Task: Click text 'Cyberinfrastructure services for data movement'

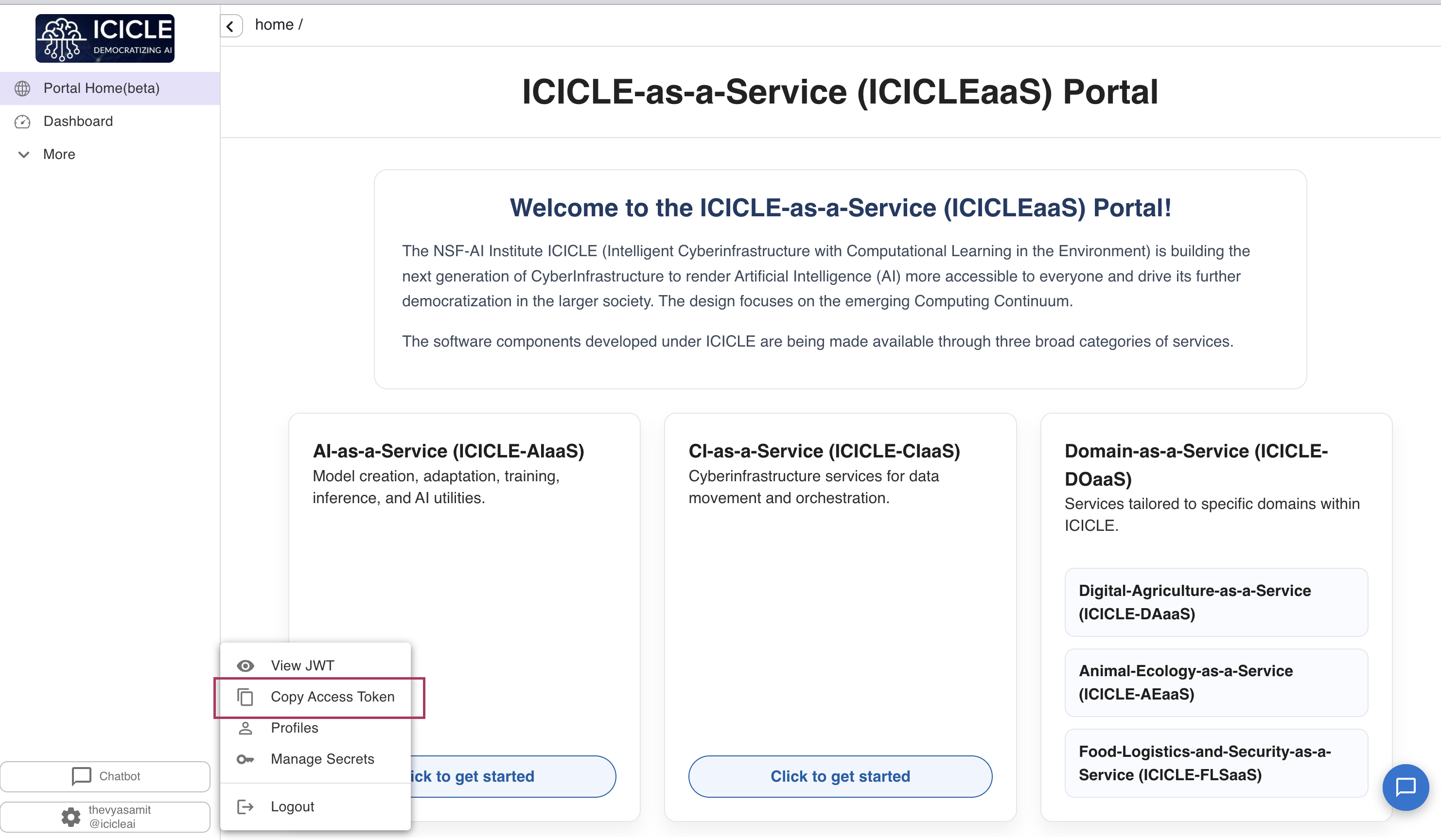Action: point(814,487)
